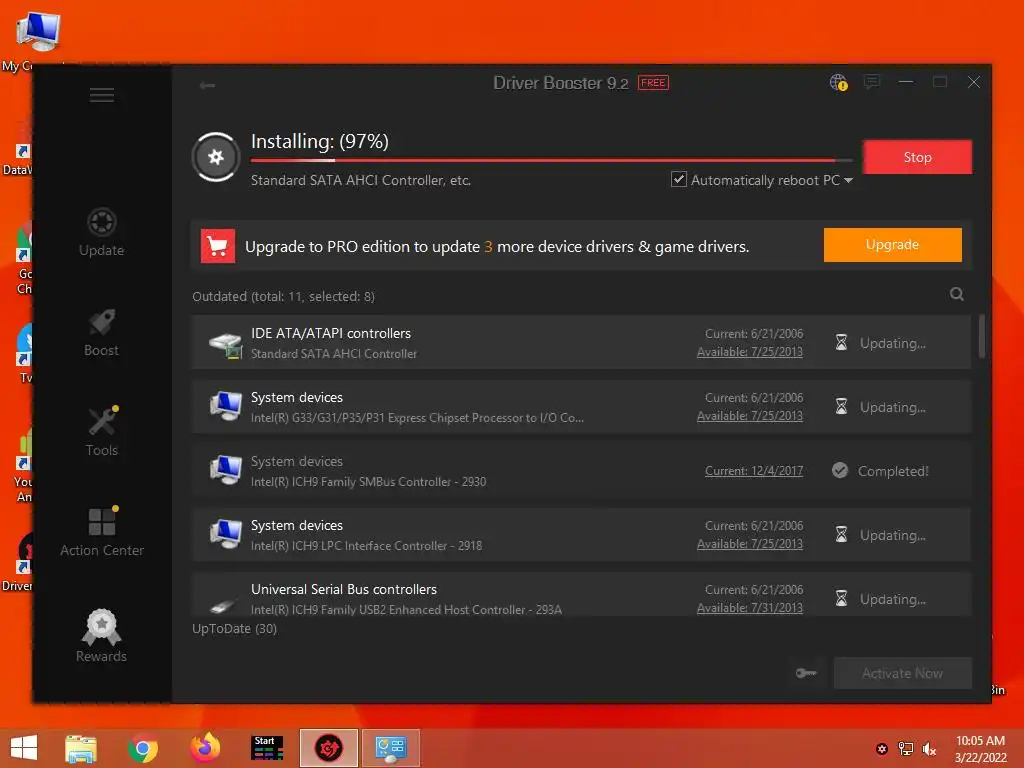Open the control panel taskbar button
Screen dimensions: 1024x768
coord(391,748)
